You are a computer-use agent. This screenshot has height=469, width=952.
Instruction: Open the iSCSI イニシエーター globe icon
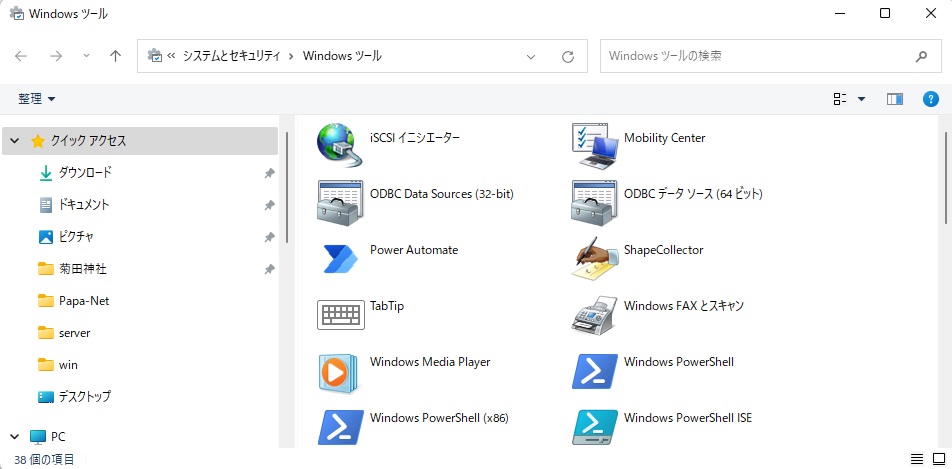340,145
